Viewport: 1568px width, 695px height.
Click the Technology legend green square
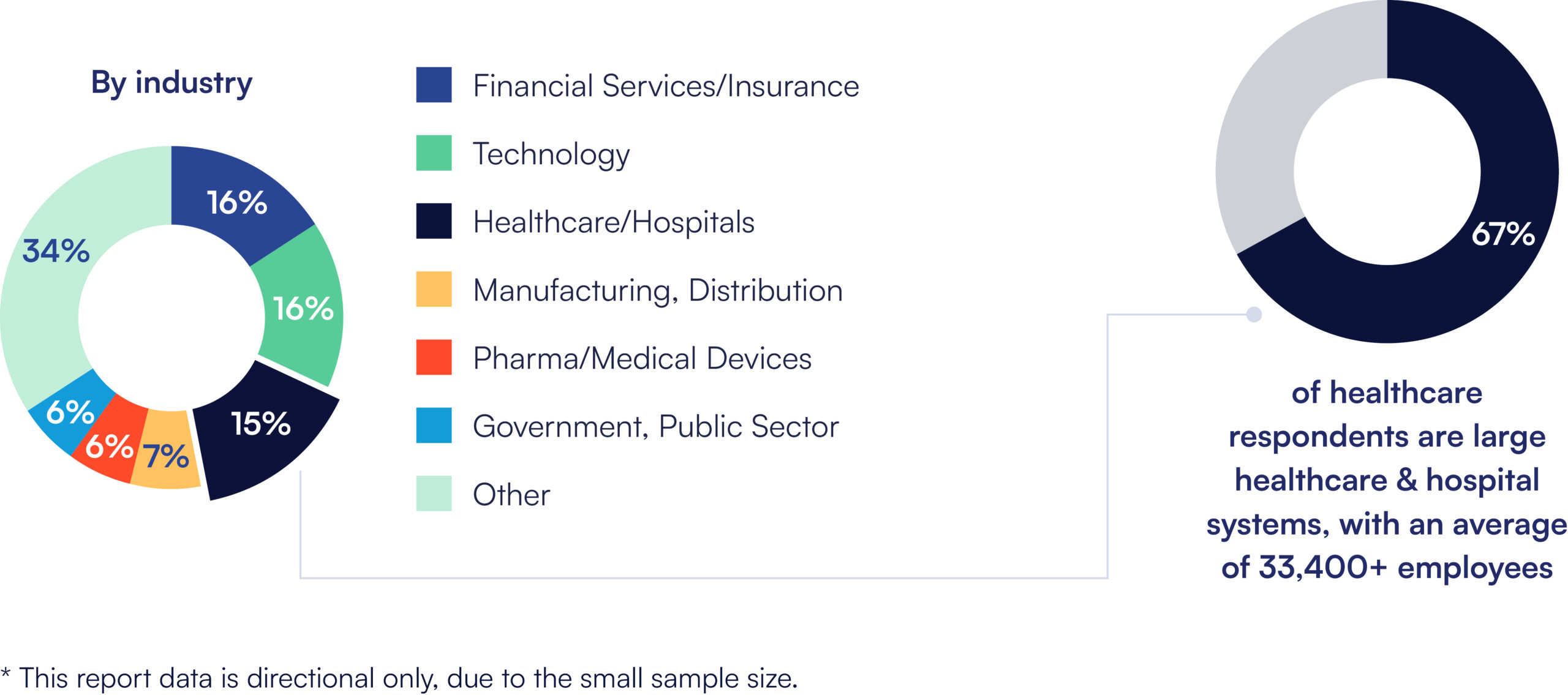click(434, 152)
